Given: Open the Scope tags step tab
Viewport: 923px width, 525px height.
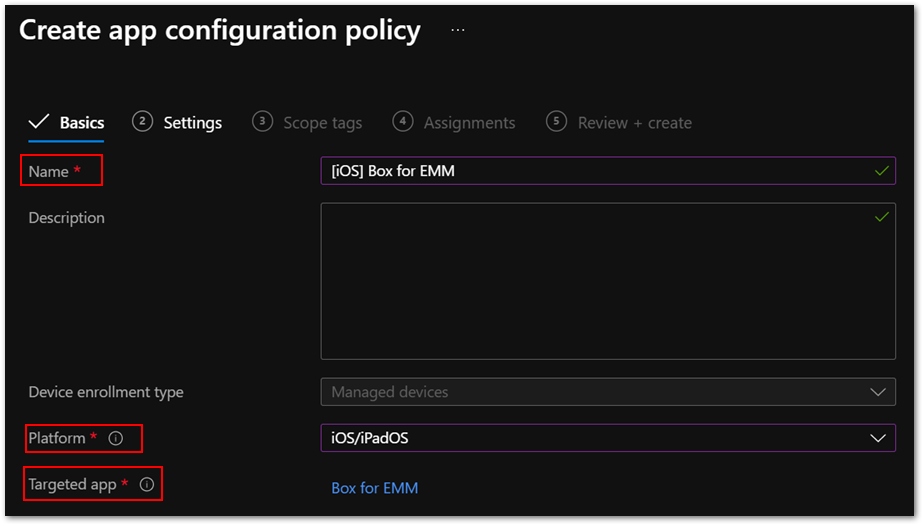Looking at the screenshot, I should tap(307, 122).
